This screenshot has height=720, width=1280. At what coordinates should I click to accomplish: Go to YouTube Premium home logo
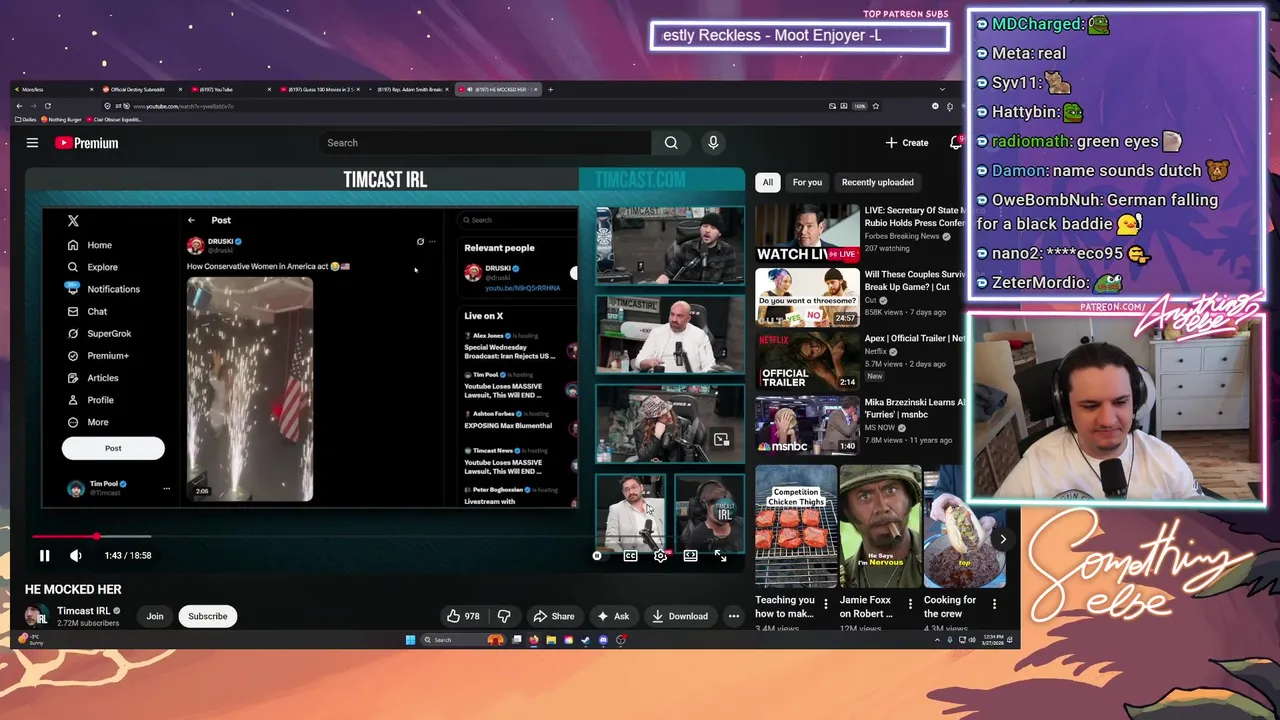tap(87, 143)
